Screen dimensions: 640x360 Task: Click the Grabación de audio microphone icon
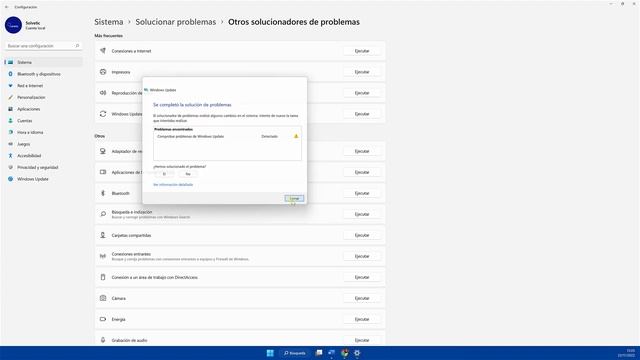tap(103, 340)
